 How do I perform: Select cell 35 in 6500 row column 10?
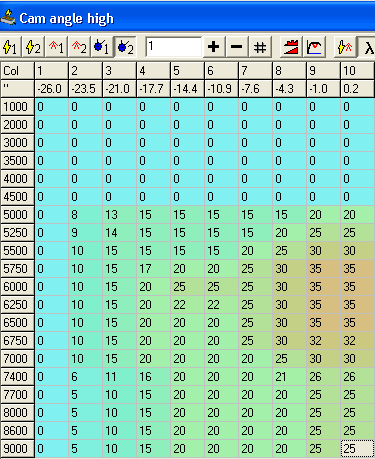click(x=357, y=323)
